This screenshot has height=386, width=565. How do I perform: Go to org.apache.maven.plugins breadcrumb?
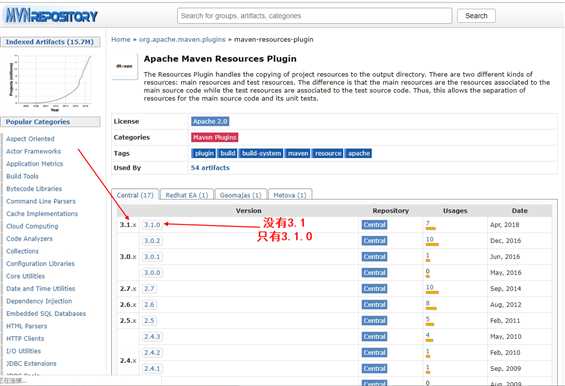pyautogui.click(x=182, y=40)
